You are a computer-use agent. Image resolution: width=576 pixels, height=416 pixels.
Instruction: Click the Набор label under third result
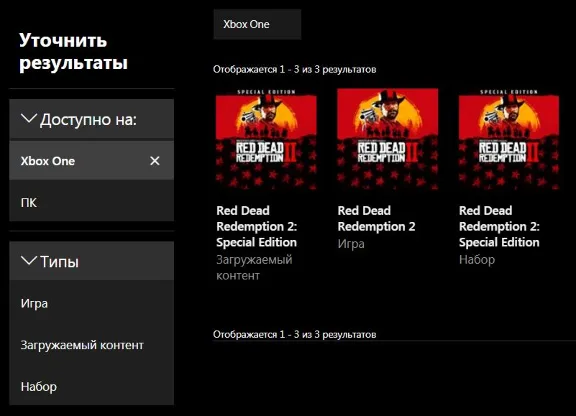click(x=477, y=259)
